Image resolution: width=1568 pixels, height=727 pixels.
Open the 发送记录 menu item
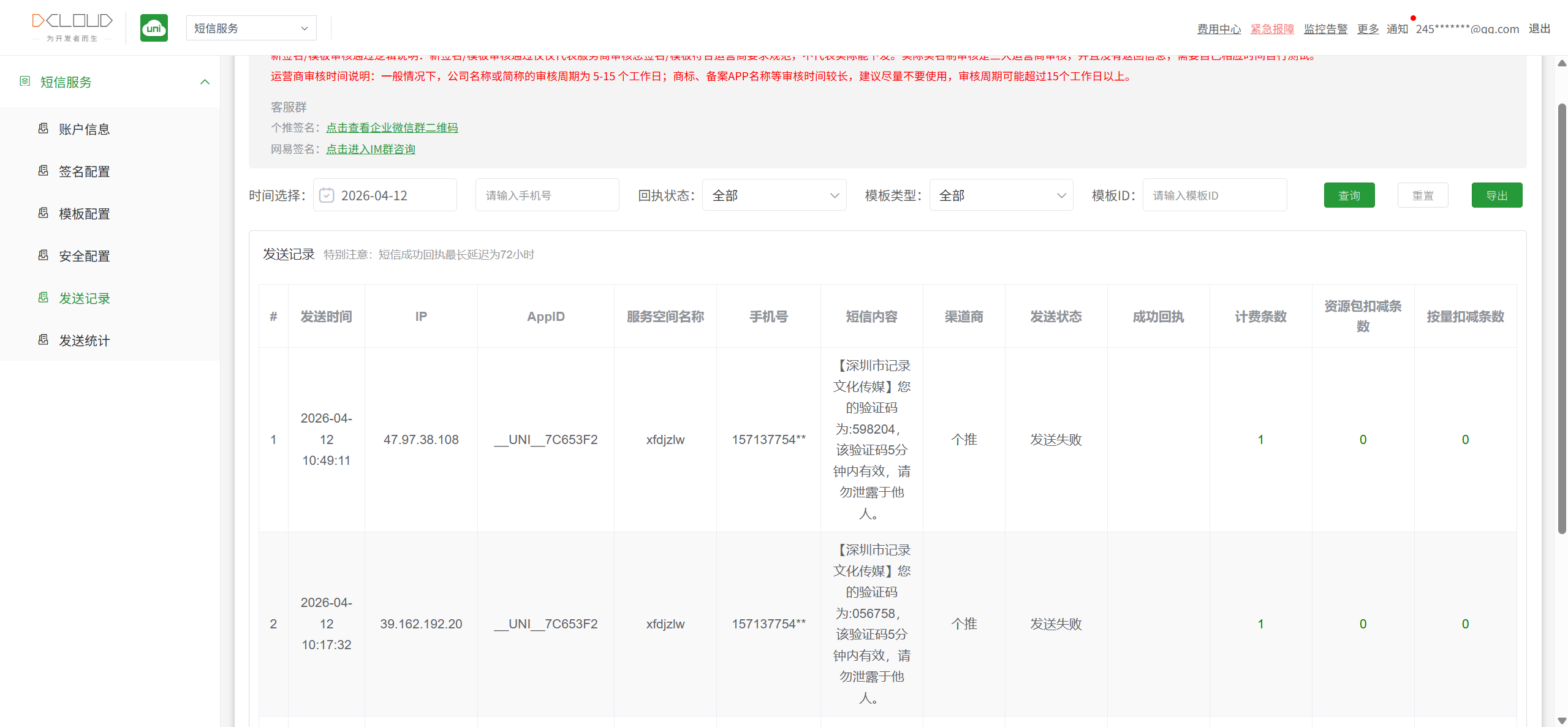85,298
